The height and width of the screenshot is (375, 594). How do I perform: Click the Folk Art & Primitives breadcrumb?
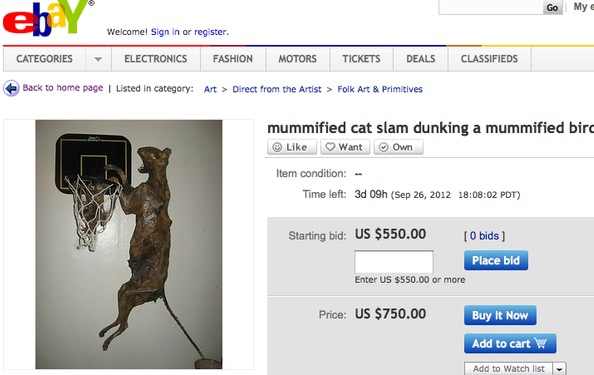[380, 89]
